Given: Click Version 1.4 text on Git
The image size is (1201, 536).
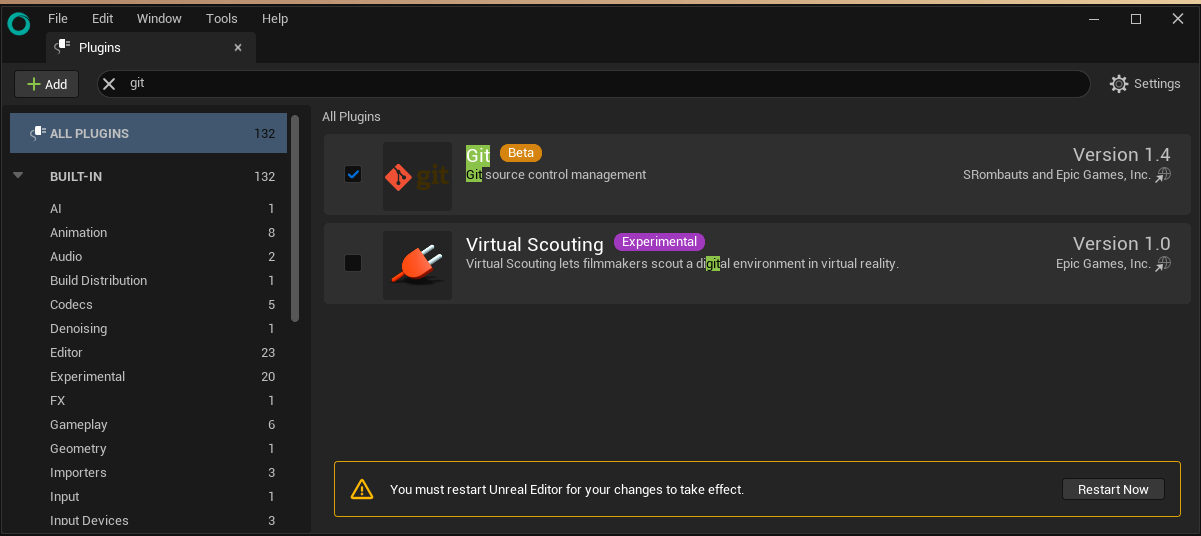Looking at the screenshot, I should tap(1121, 155).
